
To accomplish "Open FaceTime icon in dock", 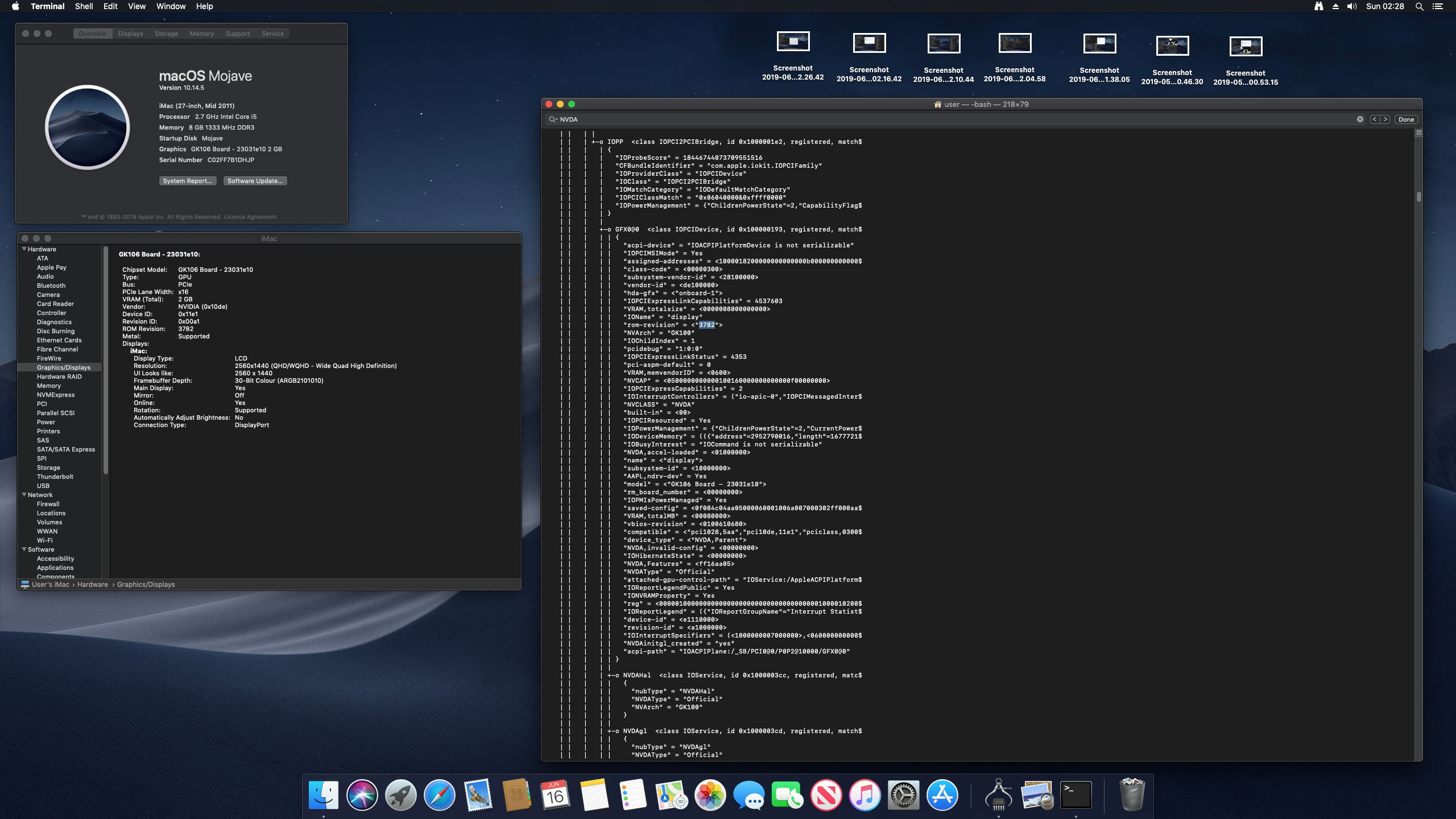I will pos(788,795).
